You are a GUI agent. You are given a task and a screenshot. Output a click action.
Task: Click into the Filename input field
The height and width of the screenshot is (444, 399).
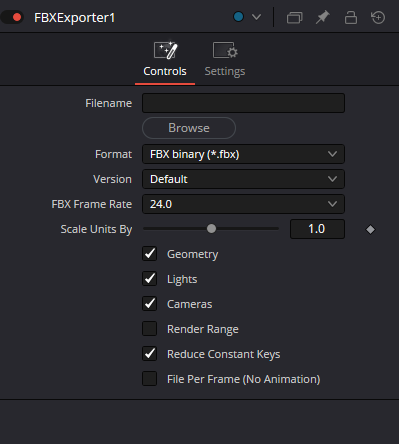[x=243, y=103]
